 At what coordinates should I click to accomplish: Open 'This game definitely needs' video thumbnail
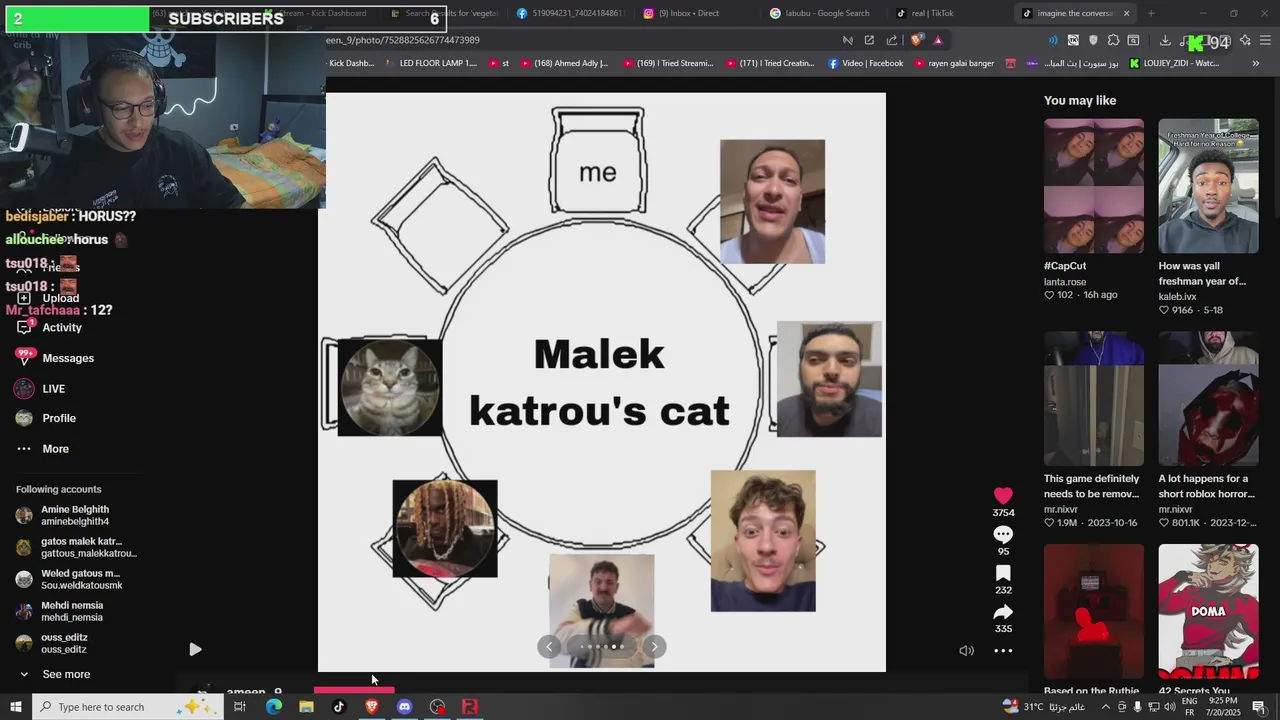point(1094,399)
